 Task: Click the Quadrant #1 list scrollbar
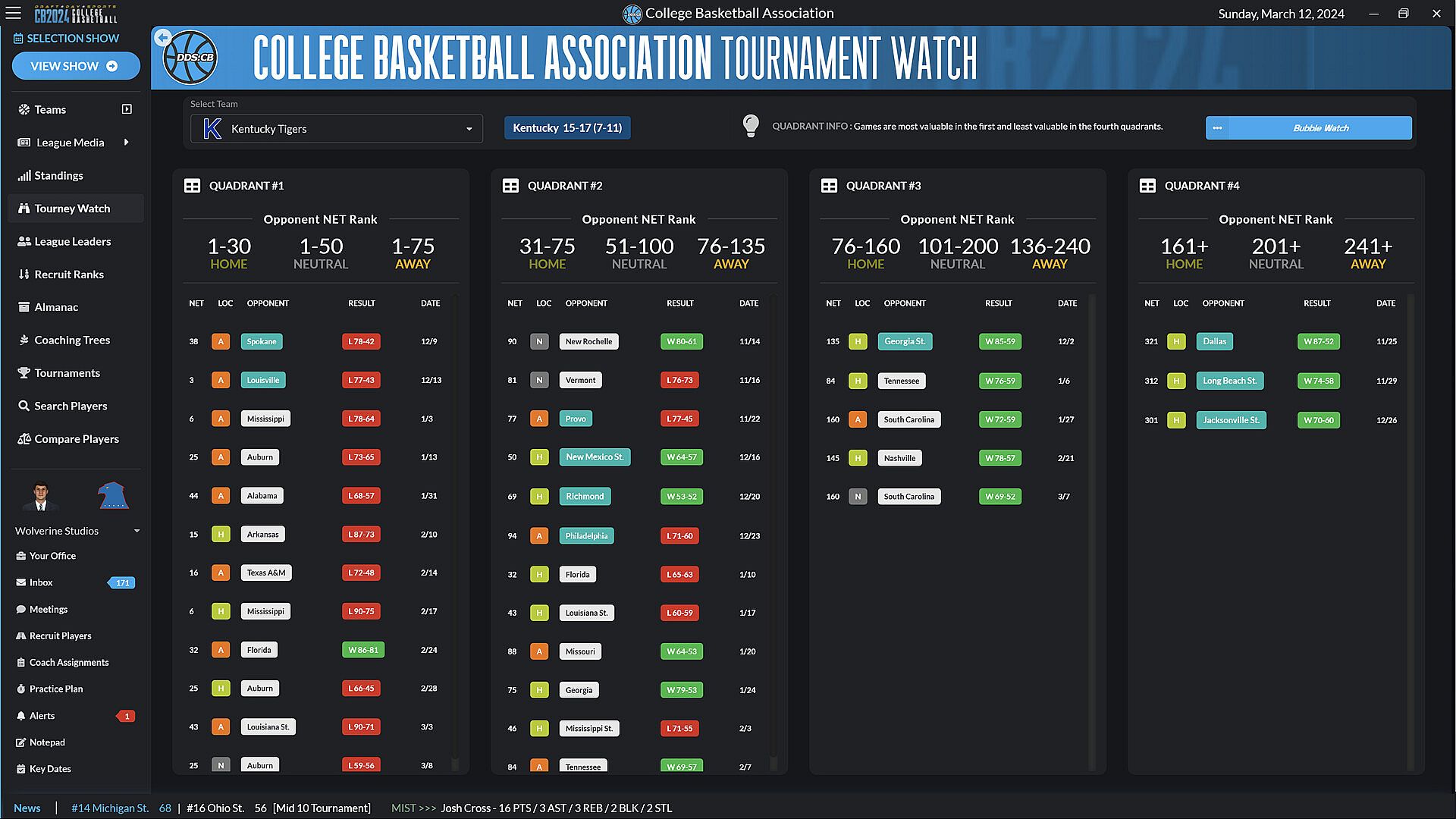click(455, 531)
